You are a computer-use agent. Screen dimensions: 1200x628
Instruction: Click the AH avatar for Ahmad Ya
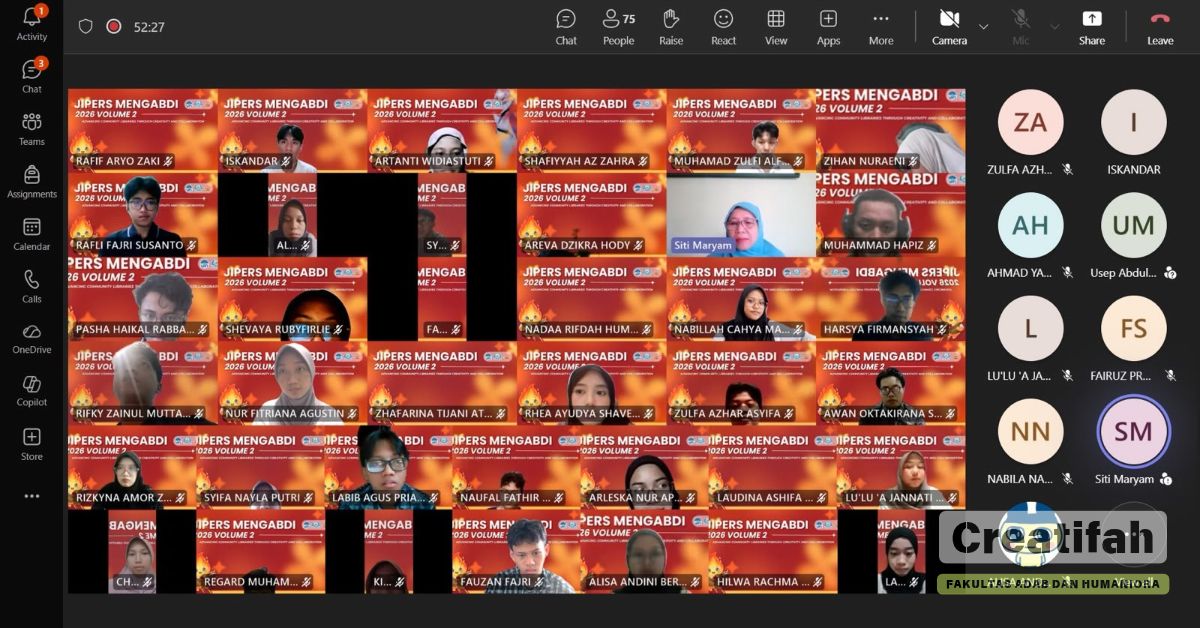[x=1030, y=225]
